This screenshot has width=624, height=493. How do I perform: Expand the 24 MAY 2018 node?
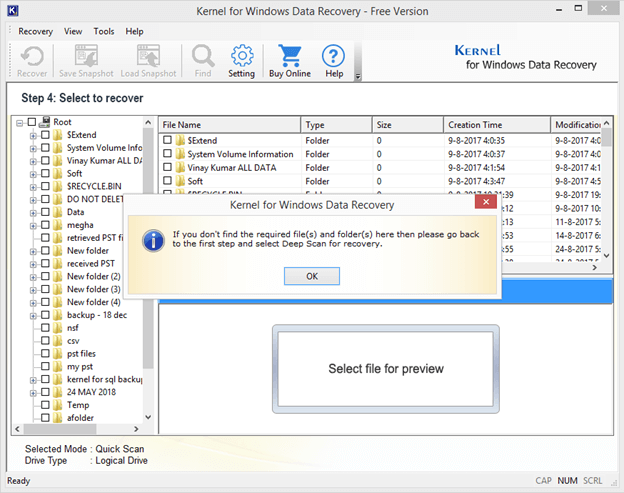pyautogui.click(x=33, y=393)
